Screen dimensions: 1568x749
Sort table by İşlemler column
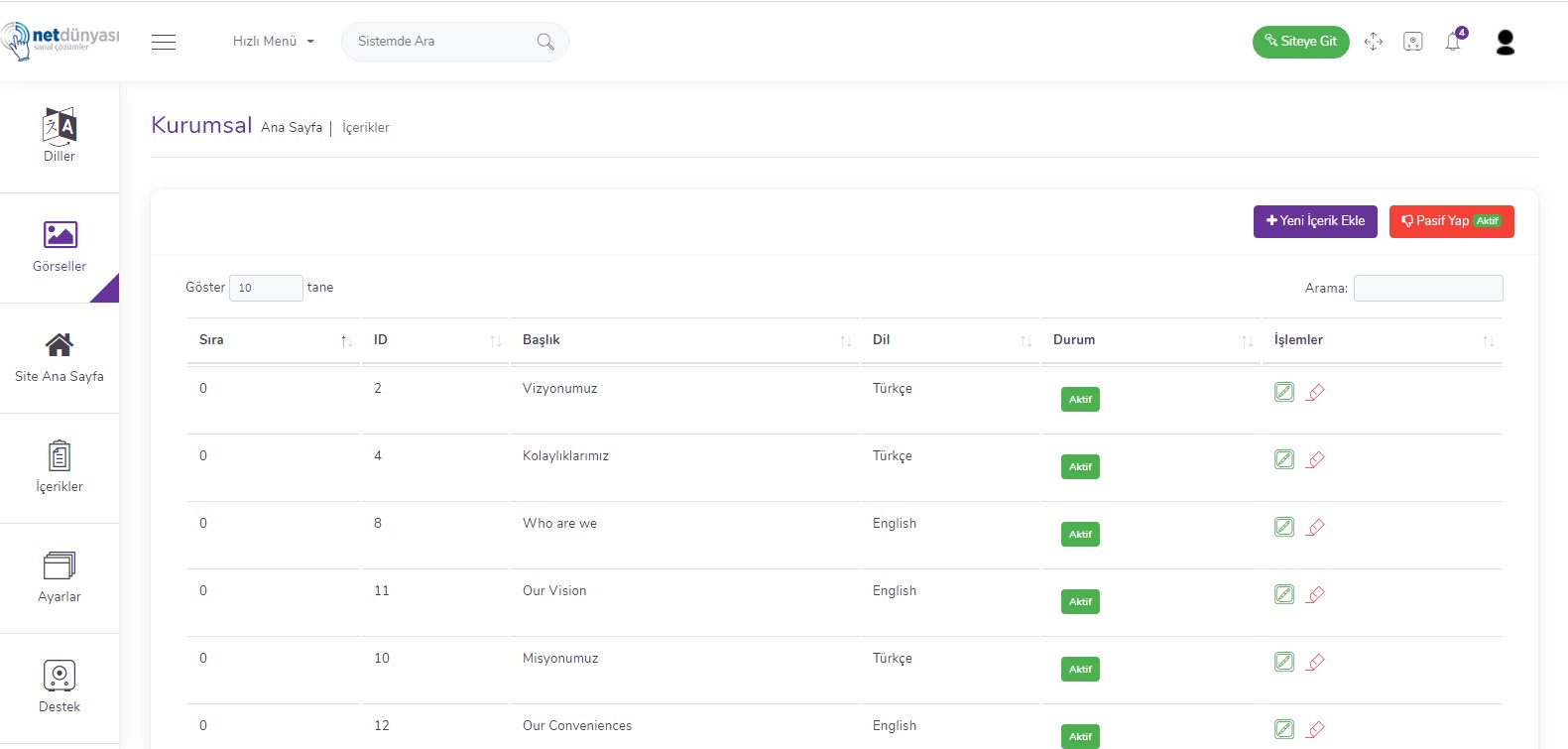click(x=1382, y=339)
